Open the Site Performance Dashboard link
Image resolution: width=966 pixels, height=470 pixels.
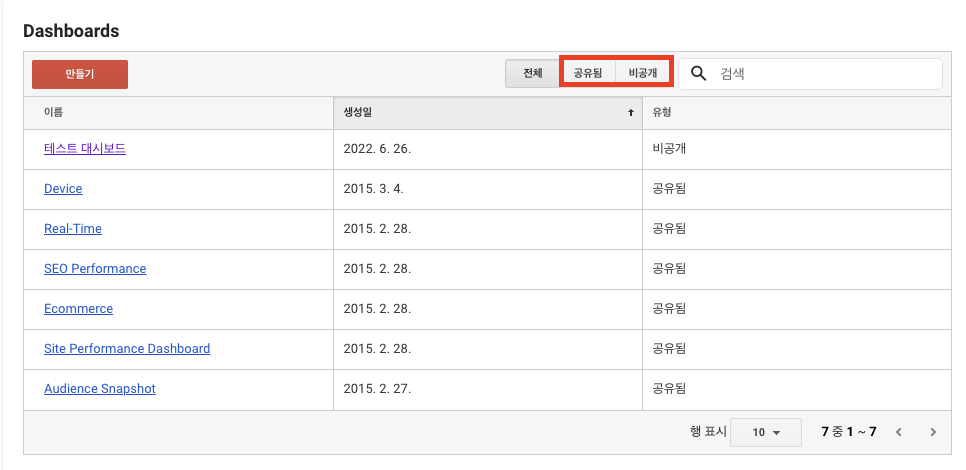127,349
